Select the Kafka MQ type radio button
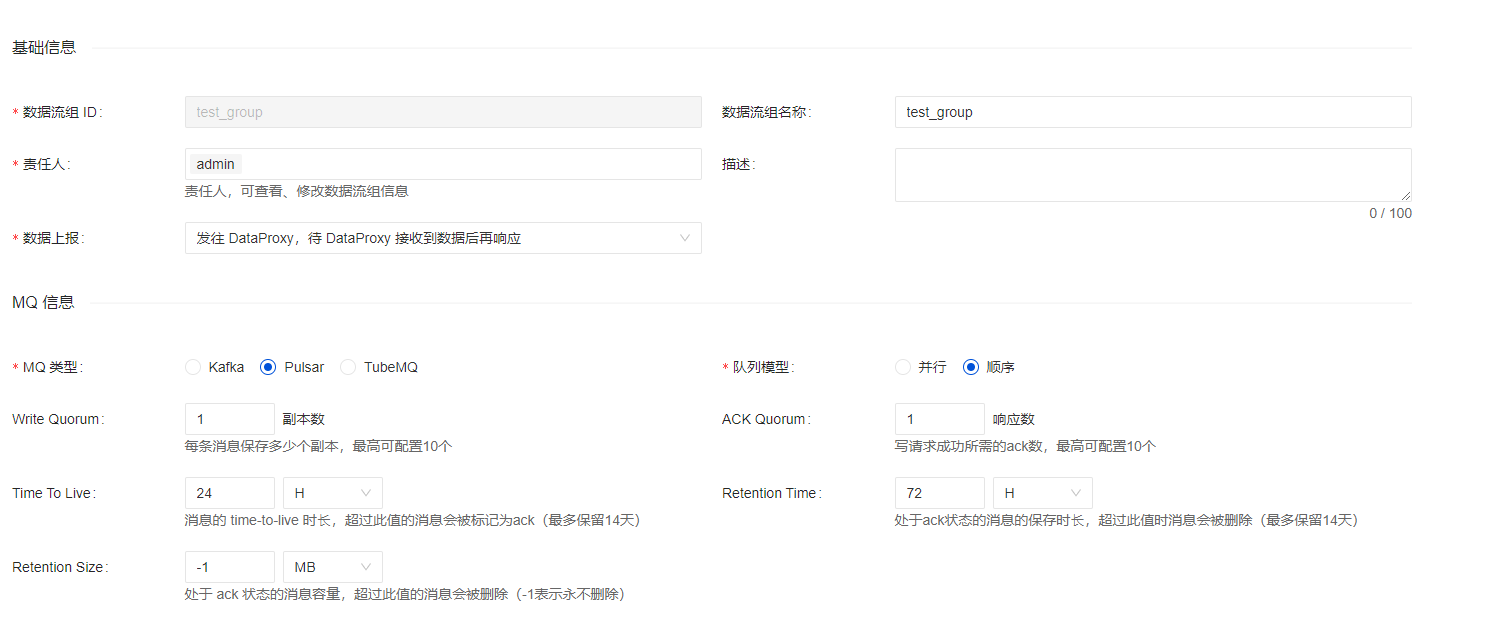Viewport: 1504px width, 631px height. pos(193,367)
